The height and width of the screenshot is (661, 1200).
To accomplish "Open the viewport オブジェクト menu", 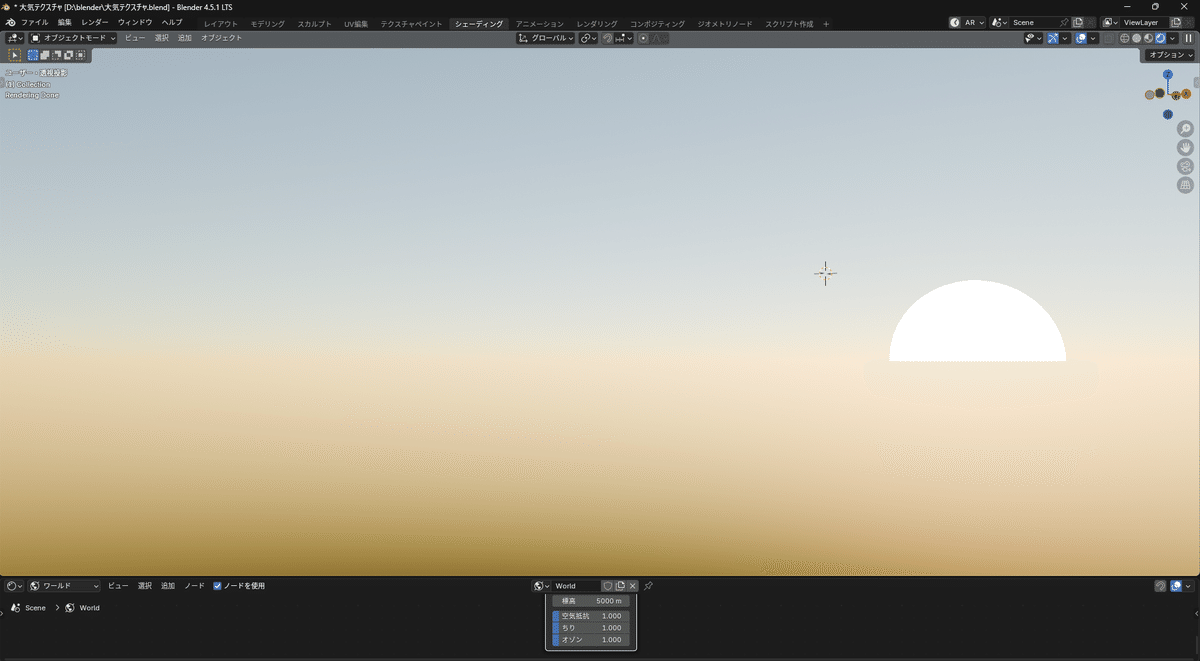I will click(x=221, y=38).
